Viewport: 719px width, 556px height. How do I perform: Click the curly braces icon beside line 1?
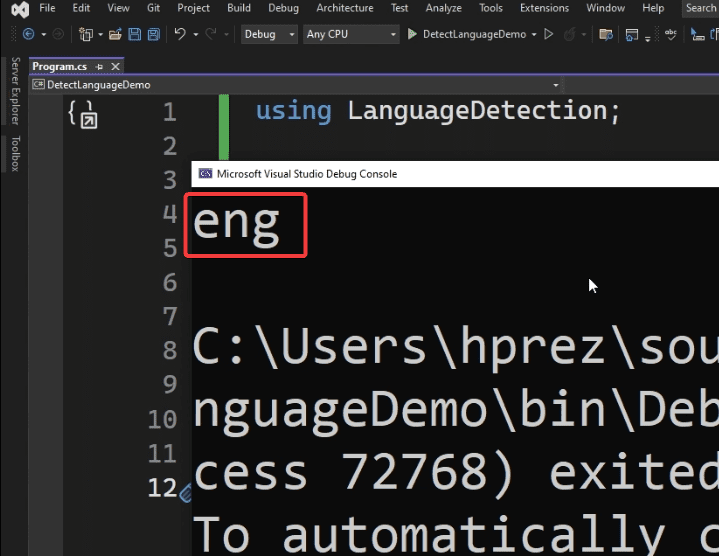[x=83, y=115]
